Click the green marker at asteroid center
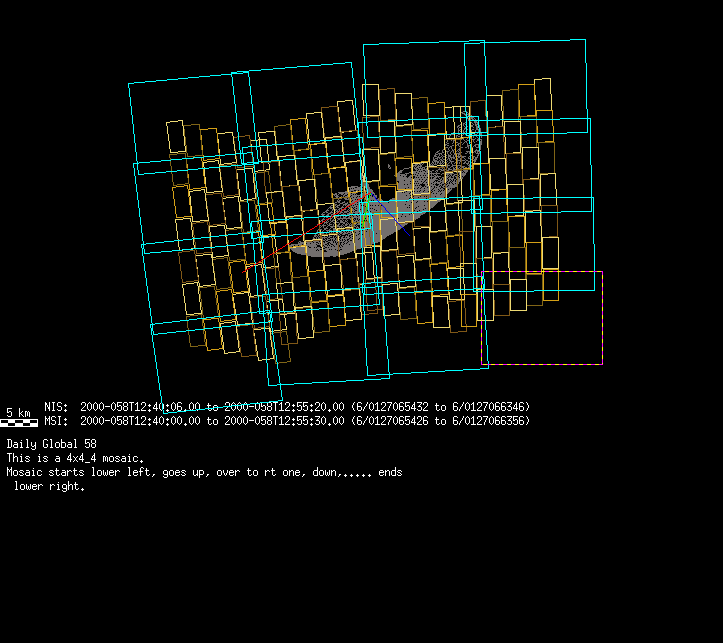Image resolution: width=723 pixels, height=643 pixels. [366, 207]
